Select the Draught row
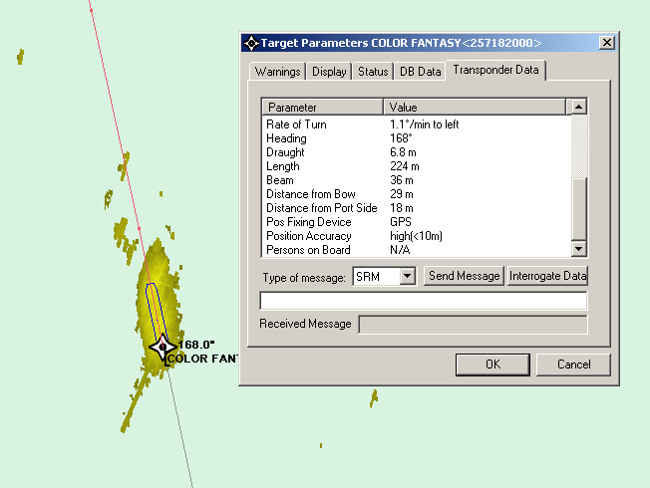The width and height of the screenshot is (650, 488). [416, 152]
